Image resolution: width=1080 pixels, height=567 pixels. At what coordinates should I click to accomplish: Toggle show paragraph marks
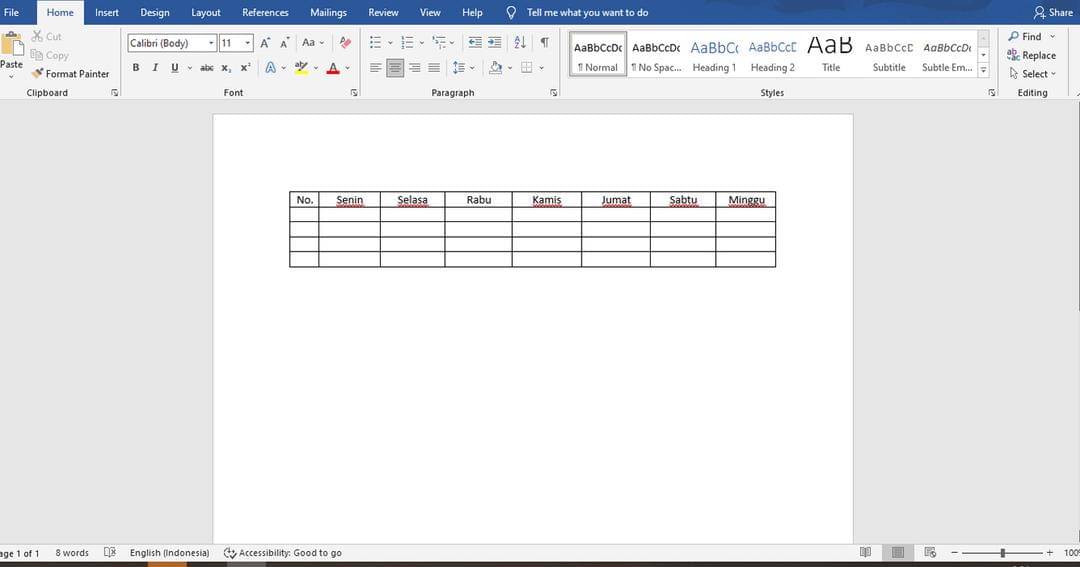[x=544, y=43]
